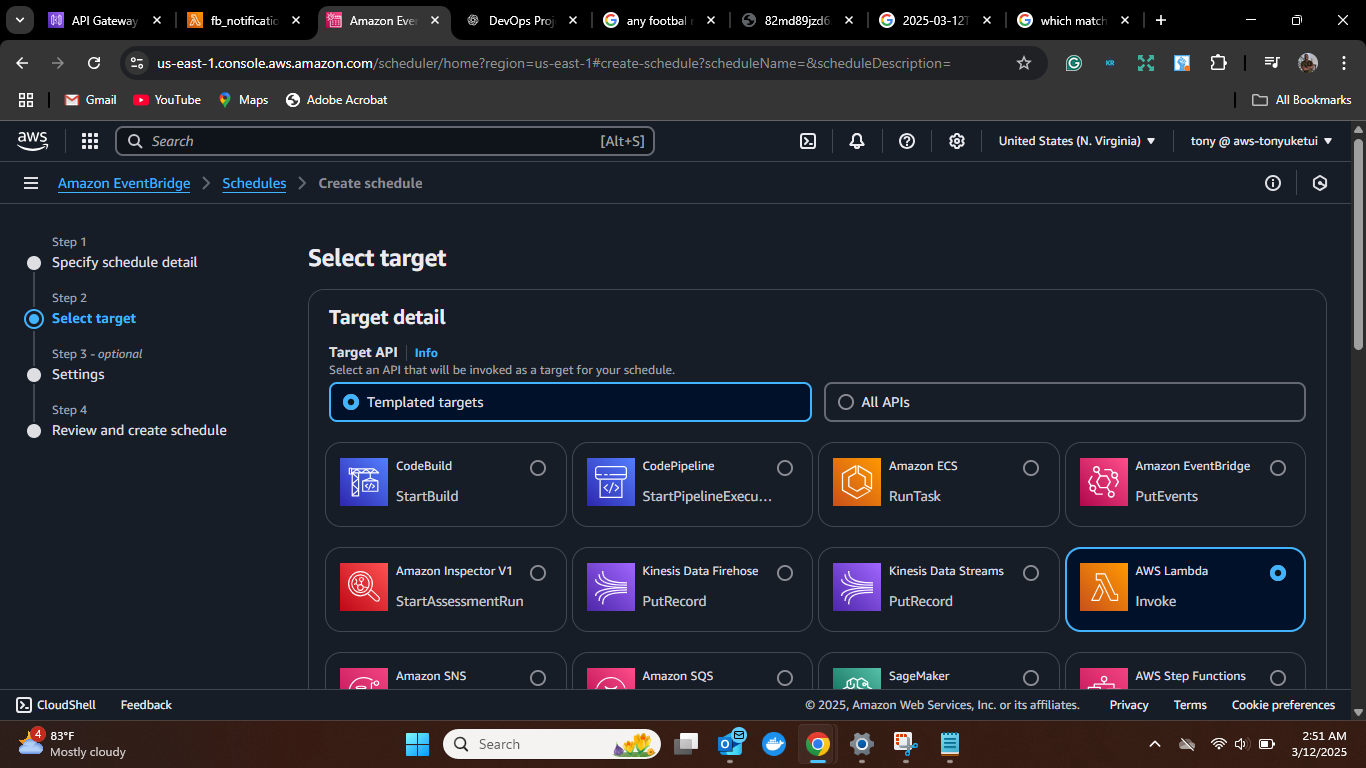Open the AWS notifications bell
The width and height of the screenshot is (1366, 768).
click(x=857, y=141)
